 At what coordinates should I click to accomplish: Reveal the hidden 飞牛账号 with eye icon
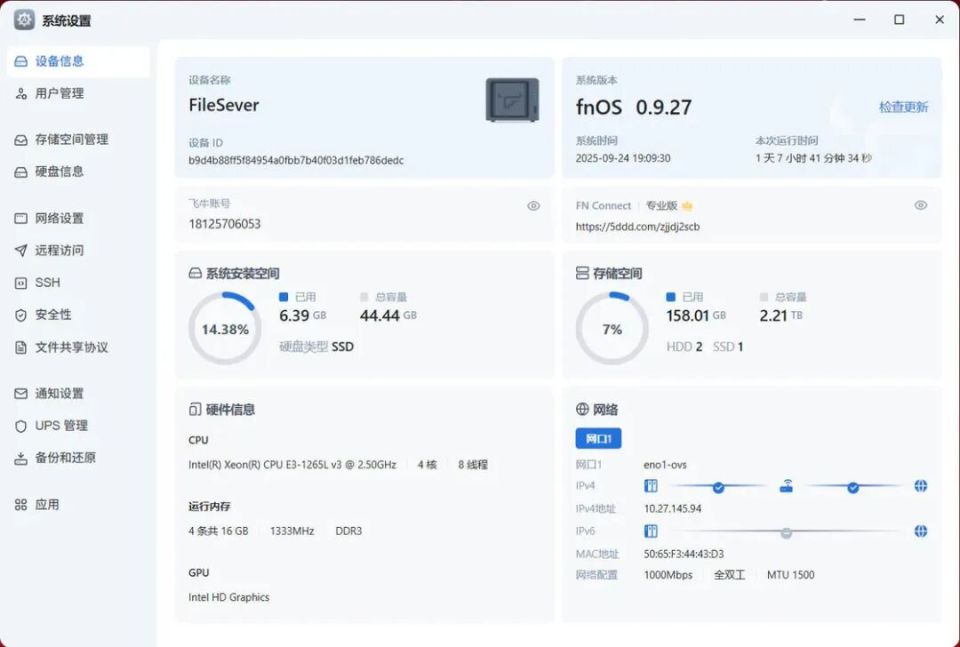coord(533,206)
